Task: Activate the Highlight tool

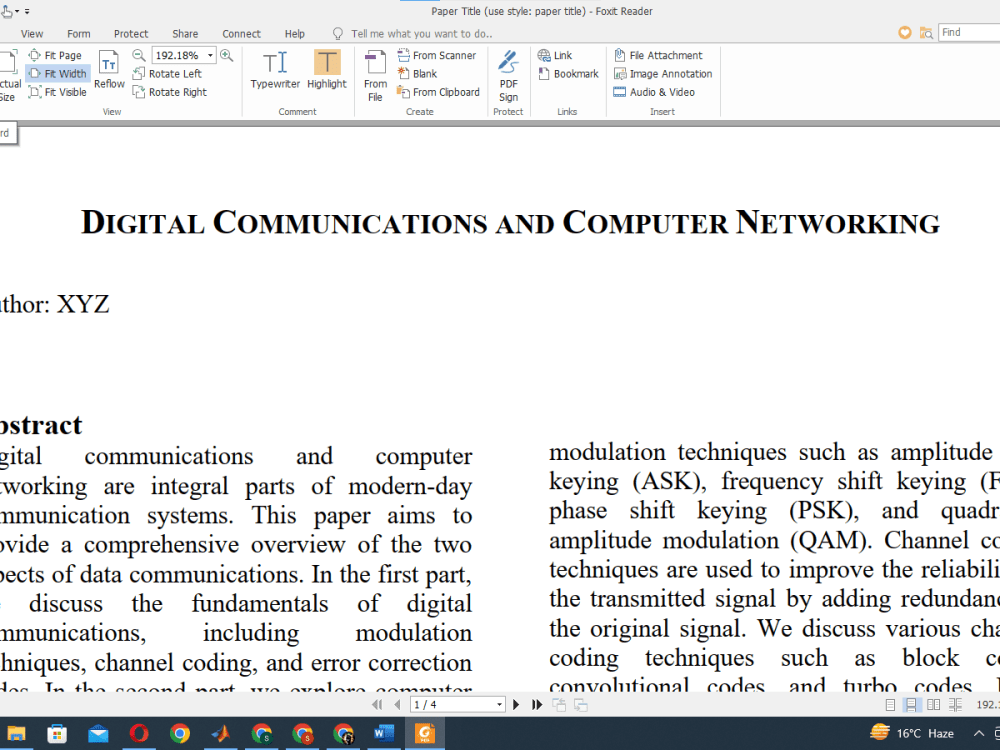Action: coord(327,70)
